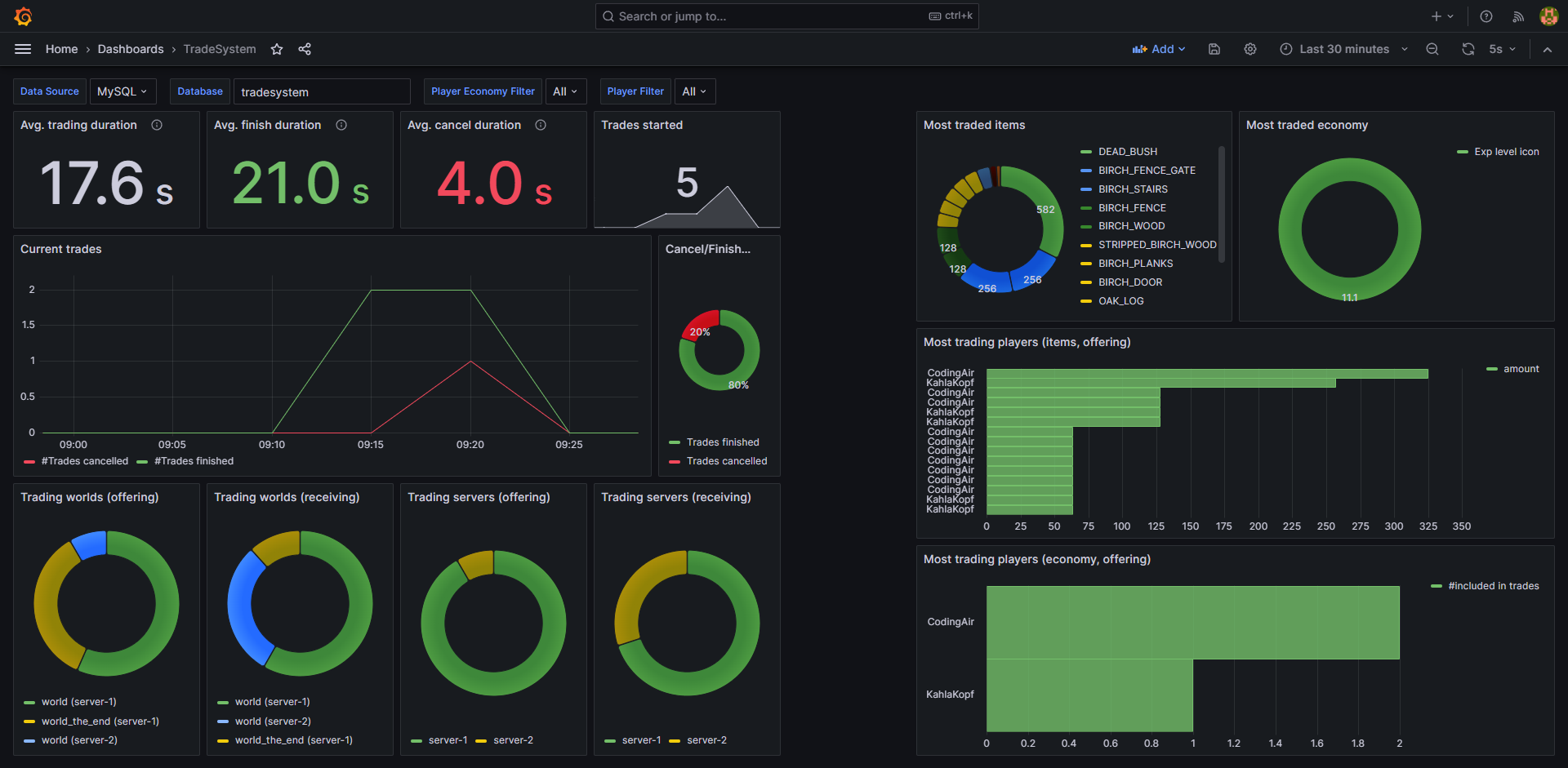Click the DEAD_BUSH legend link

(1128, 151)
